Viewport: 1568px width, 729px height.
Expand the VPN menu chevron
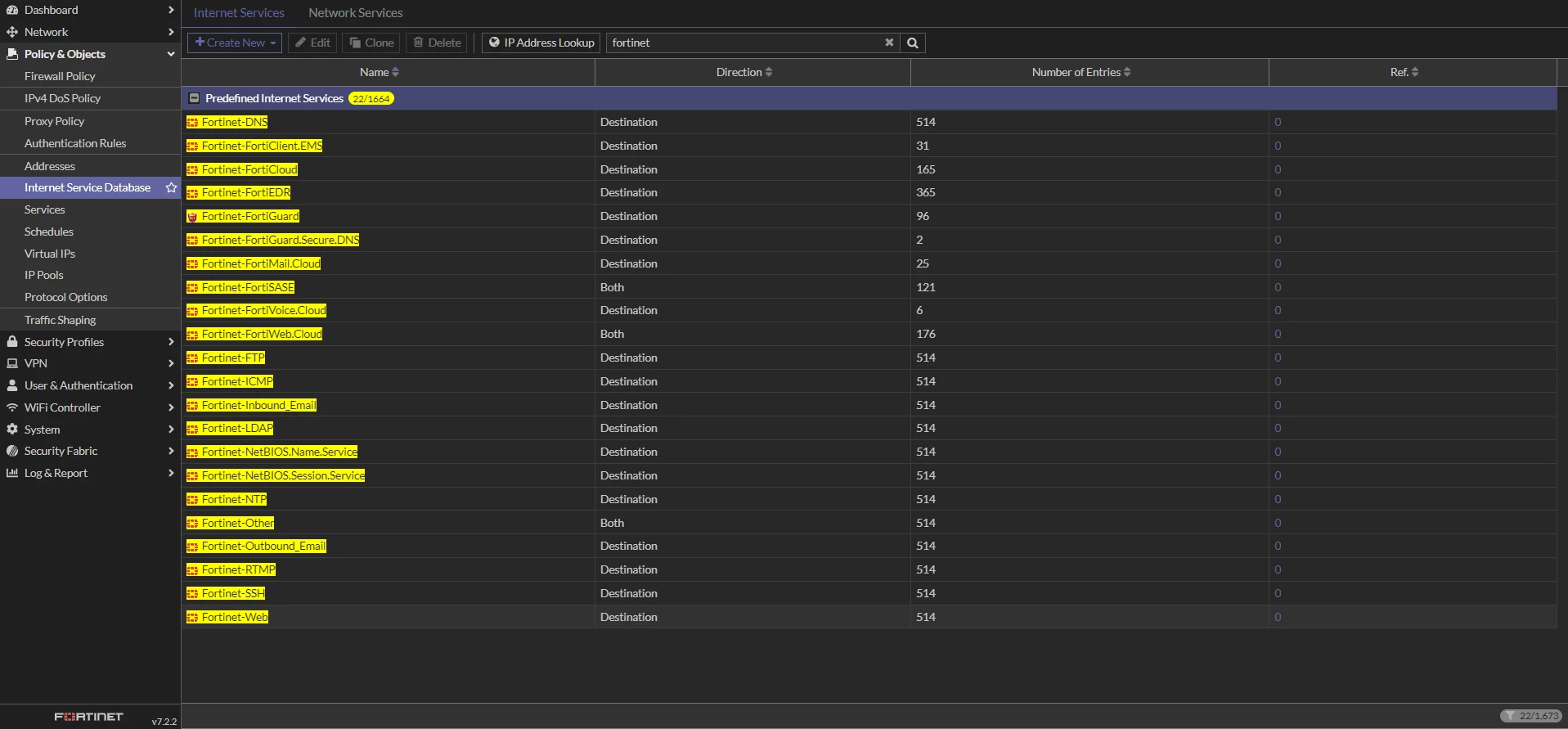point(170,363)
